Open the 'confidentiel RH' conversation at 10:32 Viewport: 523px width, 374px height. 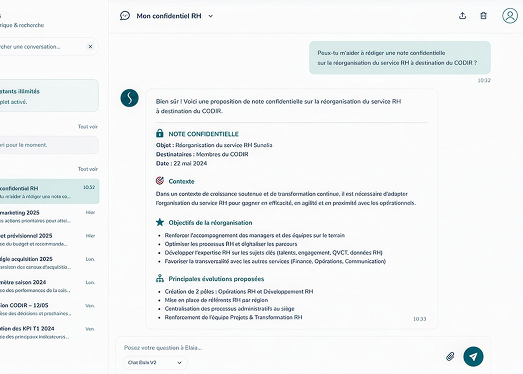[x=49, y=192]
